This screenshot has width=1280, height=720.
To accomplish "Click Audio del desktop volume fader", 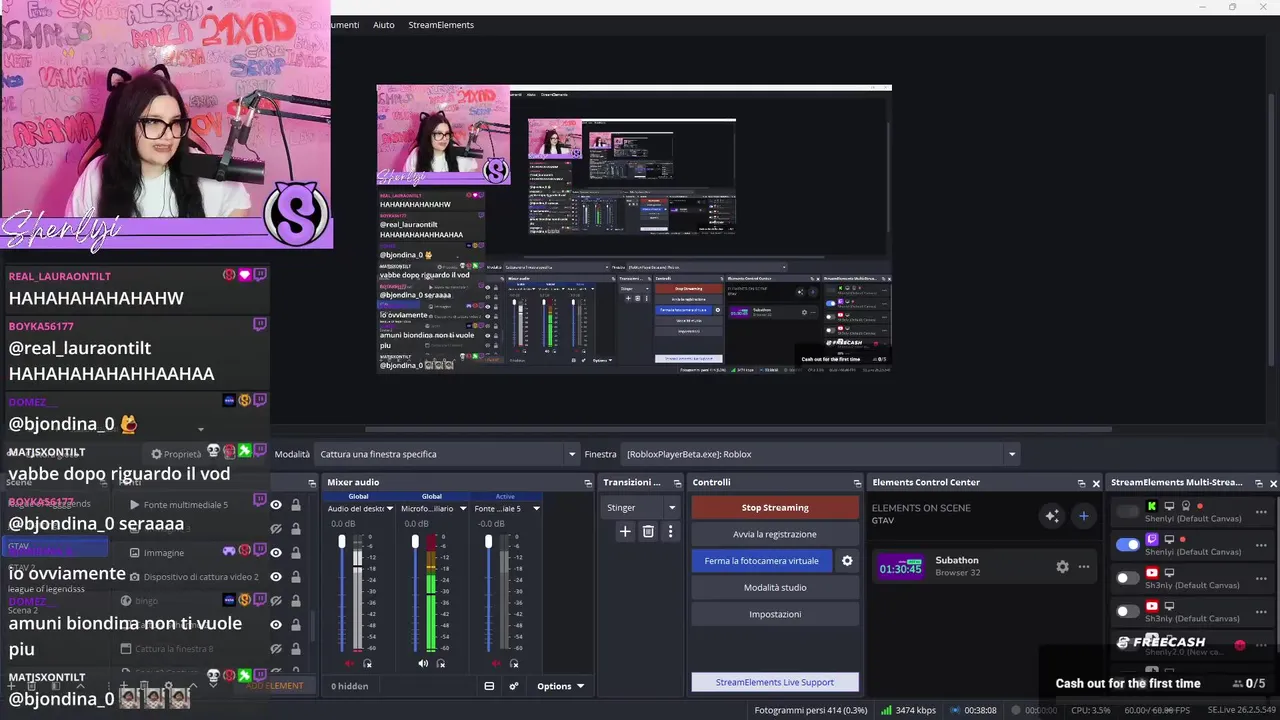I will (342, 542).
